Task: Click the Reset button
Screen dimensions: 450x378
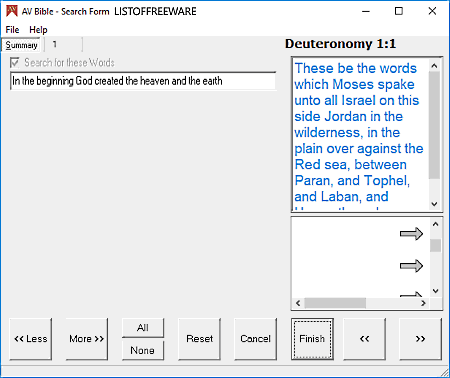Action: (x=199, y=339)
